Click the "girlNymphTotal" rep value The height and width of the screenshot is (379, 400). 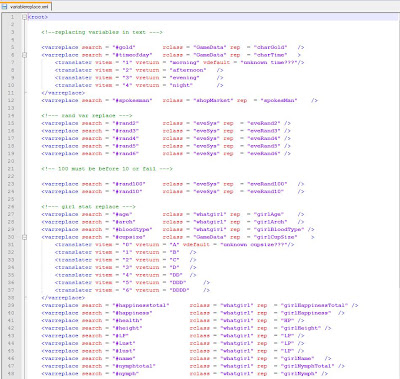[307, 366]
